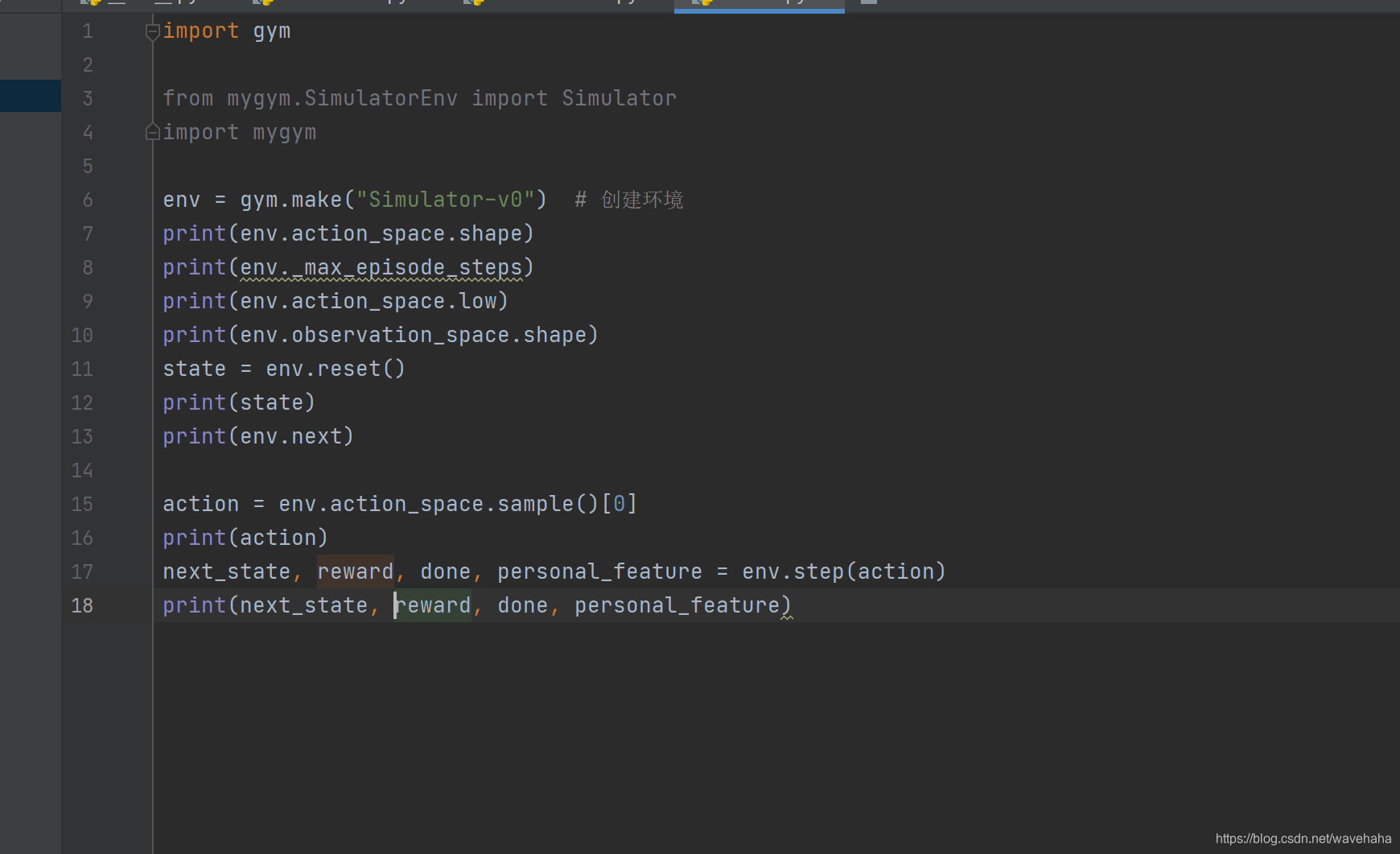Click personal_feature before the equals sign on line 17

click(x=599, y=571)
